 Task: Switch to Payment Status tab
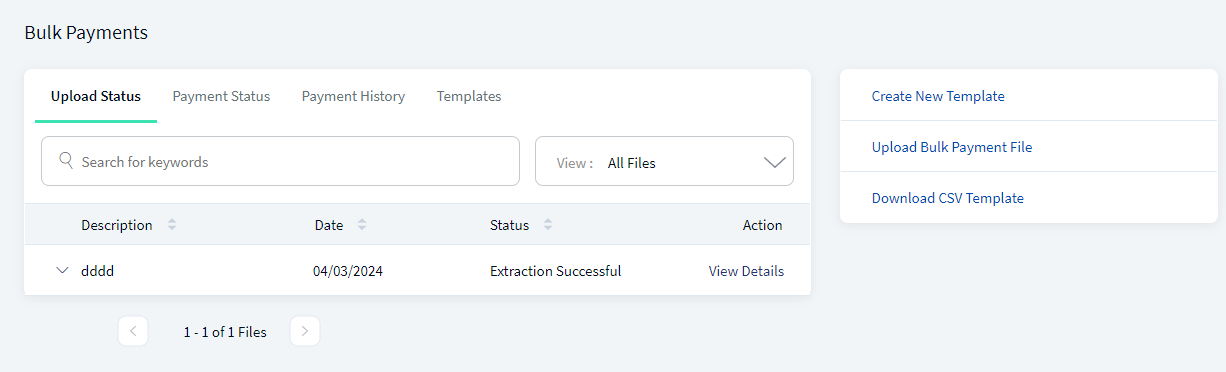pyautogui.click(x=221, y=96)
